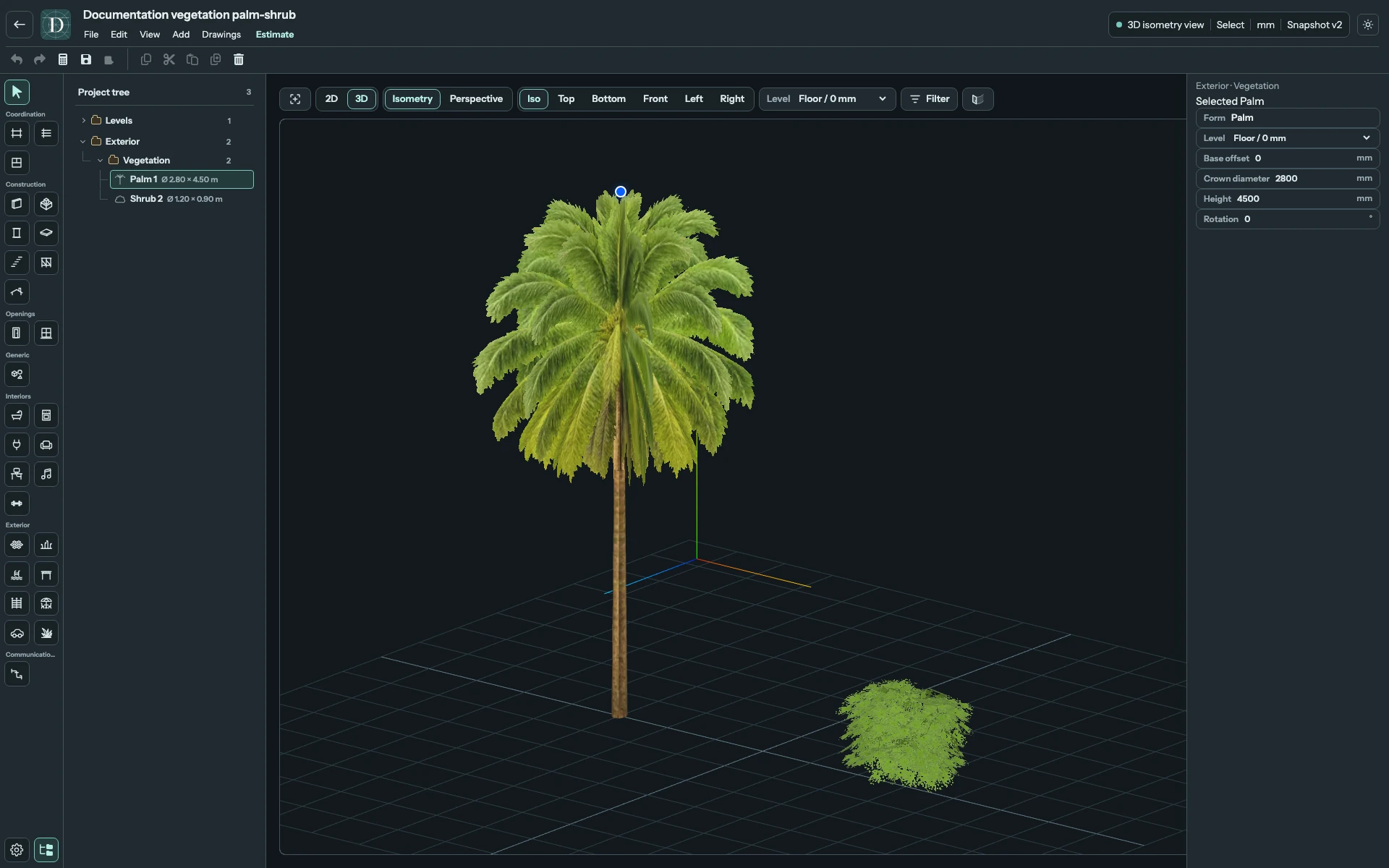This screenshot has width=1389, height=868.
Task: Open the viewport Level dropdown
Action: [x=827, y=99]
